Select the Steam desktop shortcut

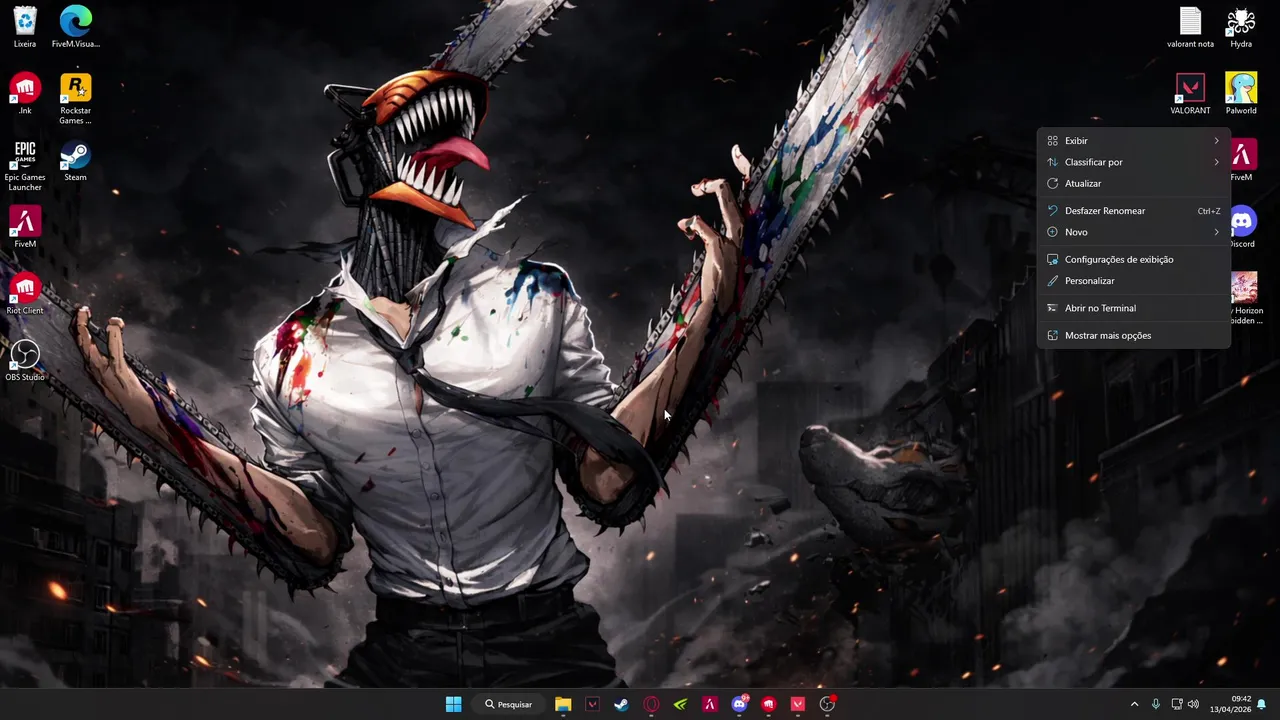coord(75,161)
